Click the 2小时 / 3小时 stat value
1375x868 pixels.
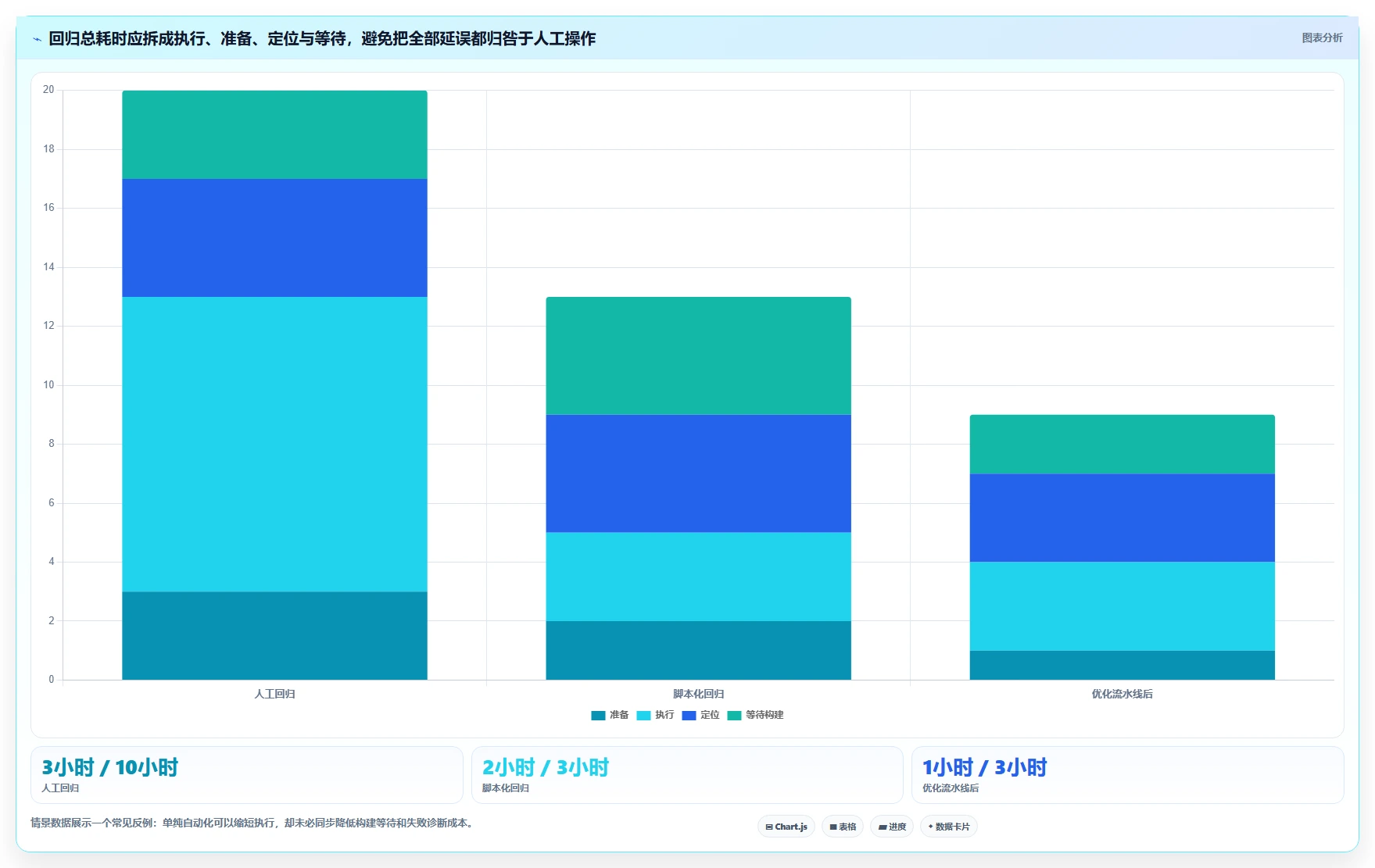click(x=545, y=767)
